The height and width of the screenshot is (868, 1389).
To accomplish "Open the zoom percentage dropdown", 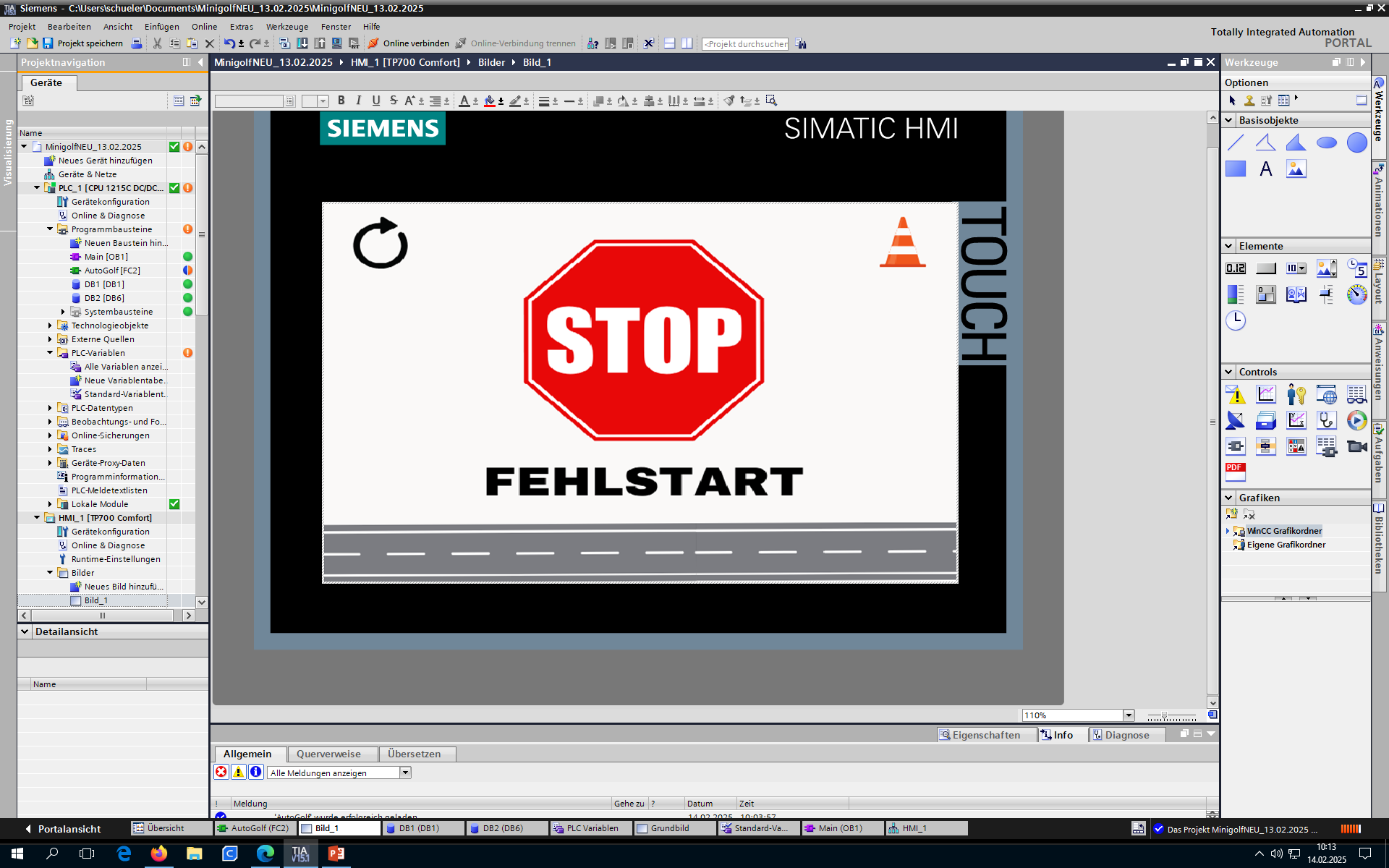I will point(1128,715).
